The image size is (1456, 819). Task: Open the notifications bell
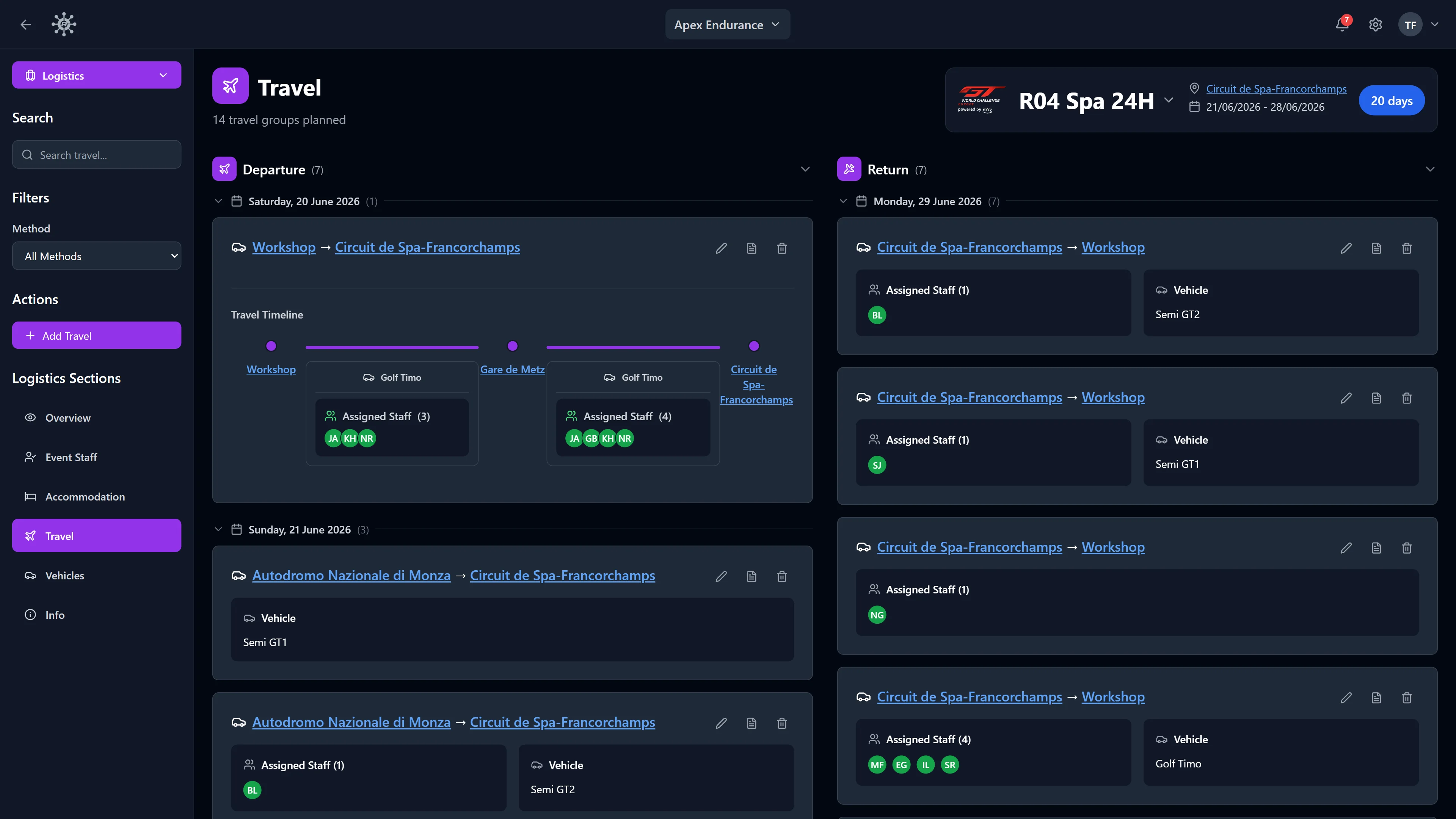click(x=1342, y=25)
